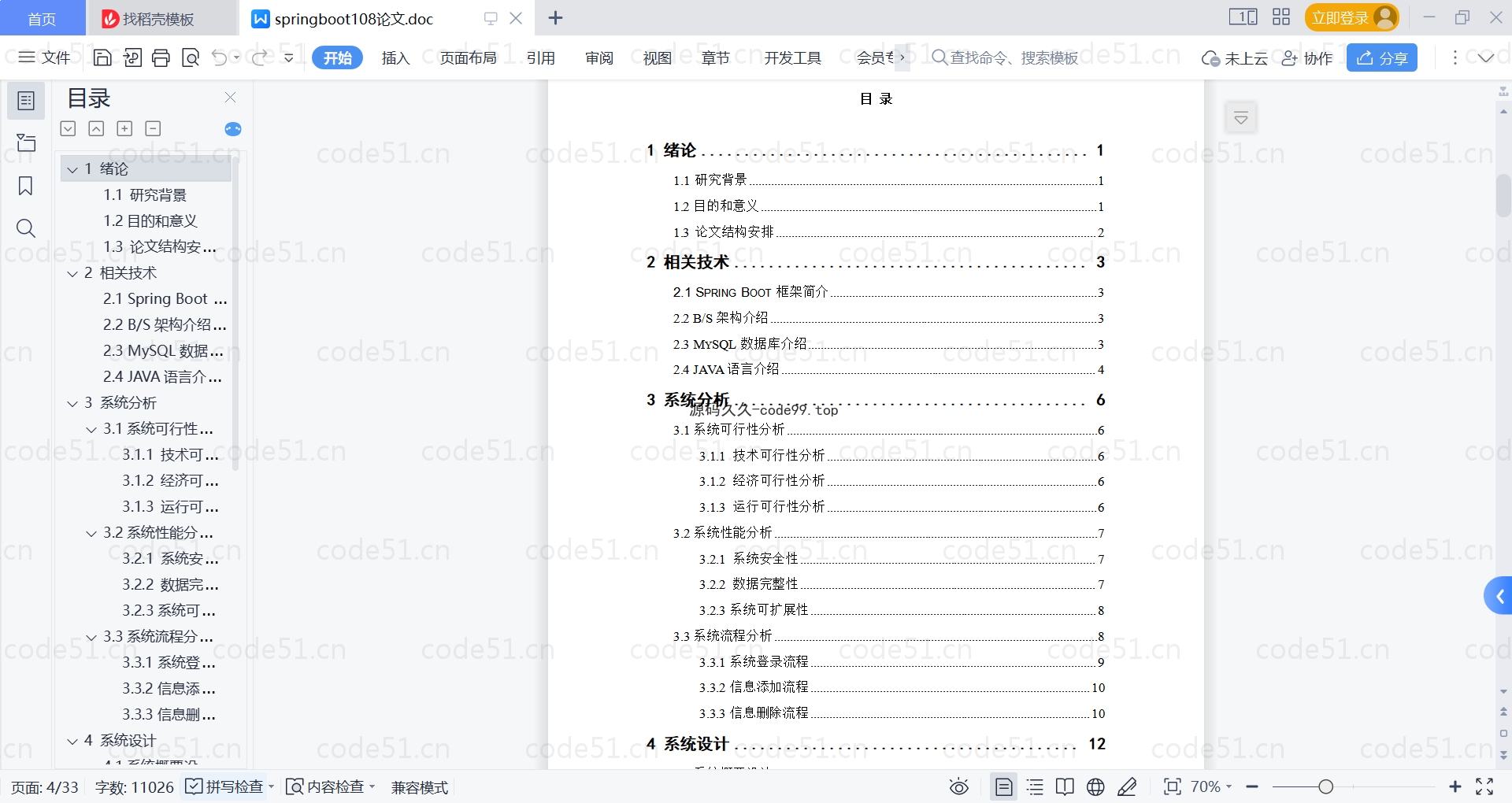Collapse the 1 绪论 outline node

(72, 169)
